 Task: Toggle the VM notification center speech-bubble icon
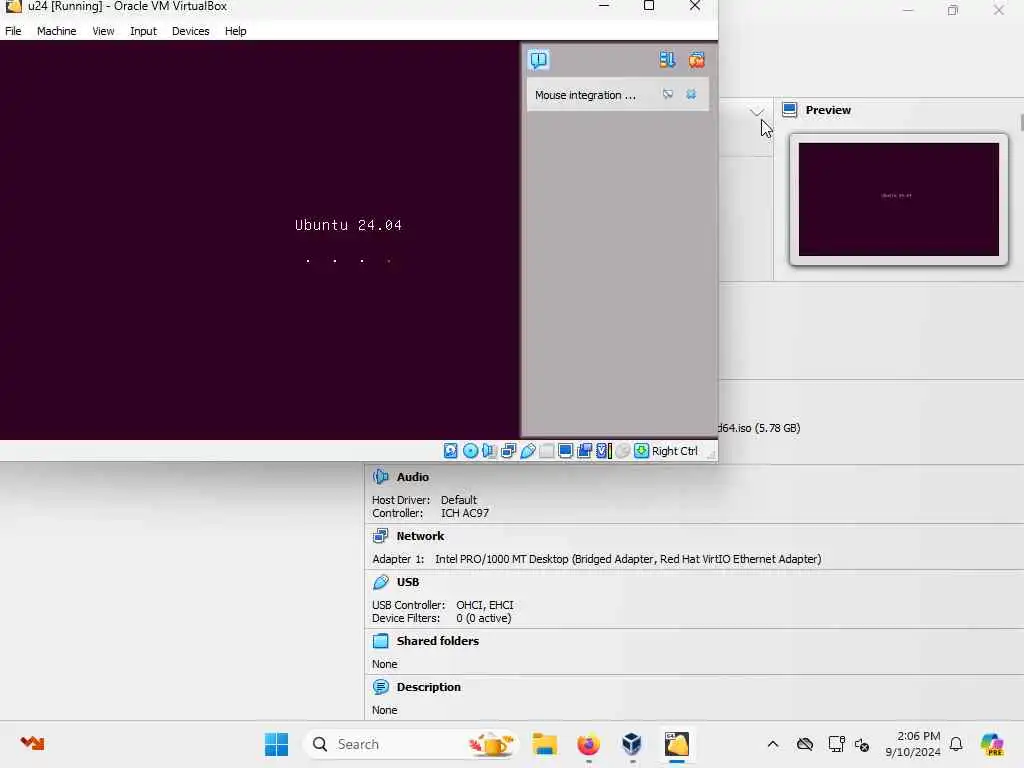(539, 60)
